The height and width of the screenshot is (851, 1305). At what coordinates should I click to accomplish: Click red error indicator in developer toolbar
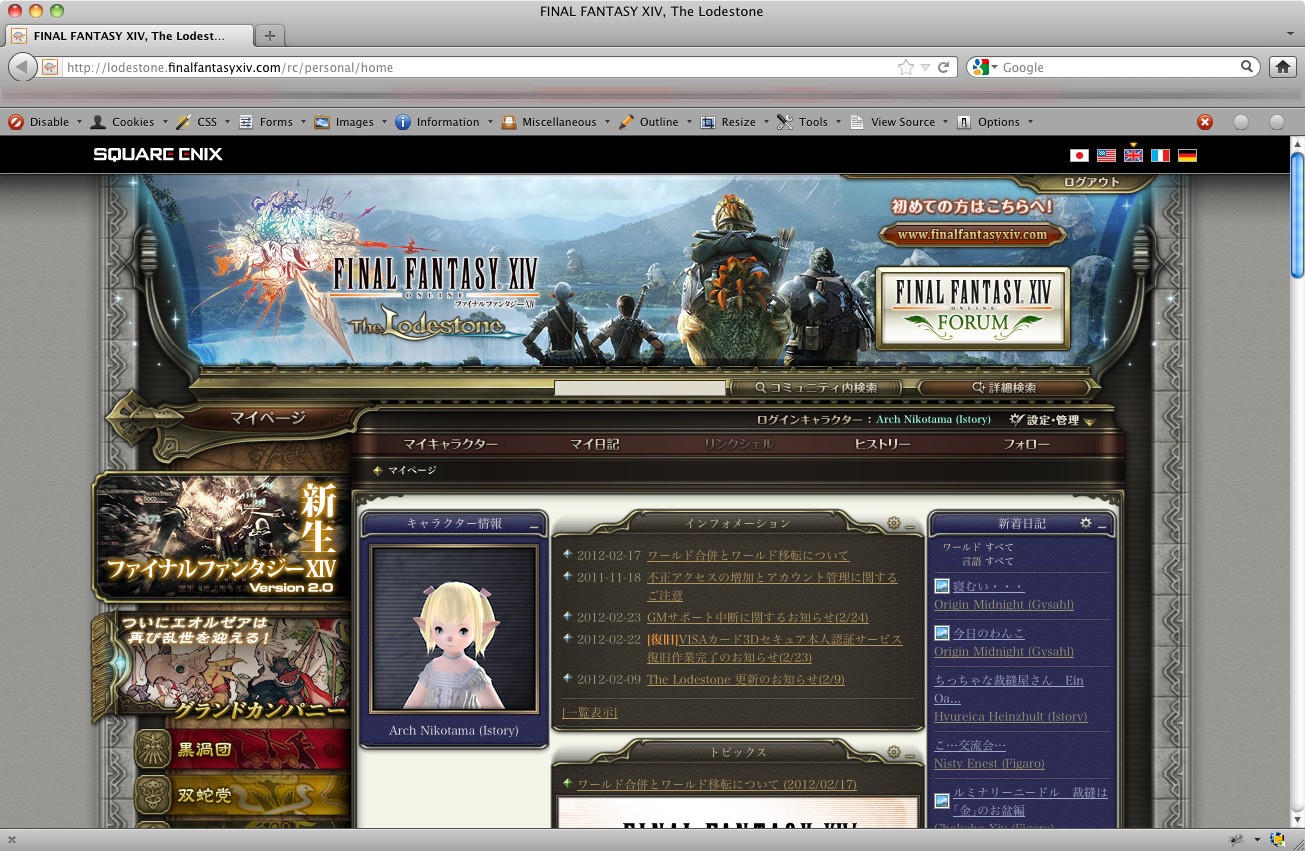1205,122
